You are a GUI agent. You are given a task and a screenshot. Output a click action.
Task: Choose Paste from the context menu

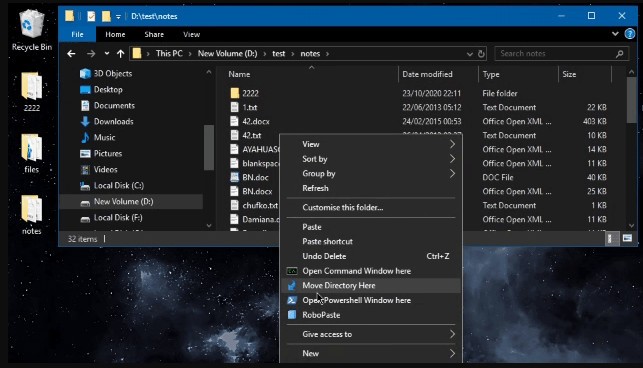[371, 227]
